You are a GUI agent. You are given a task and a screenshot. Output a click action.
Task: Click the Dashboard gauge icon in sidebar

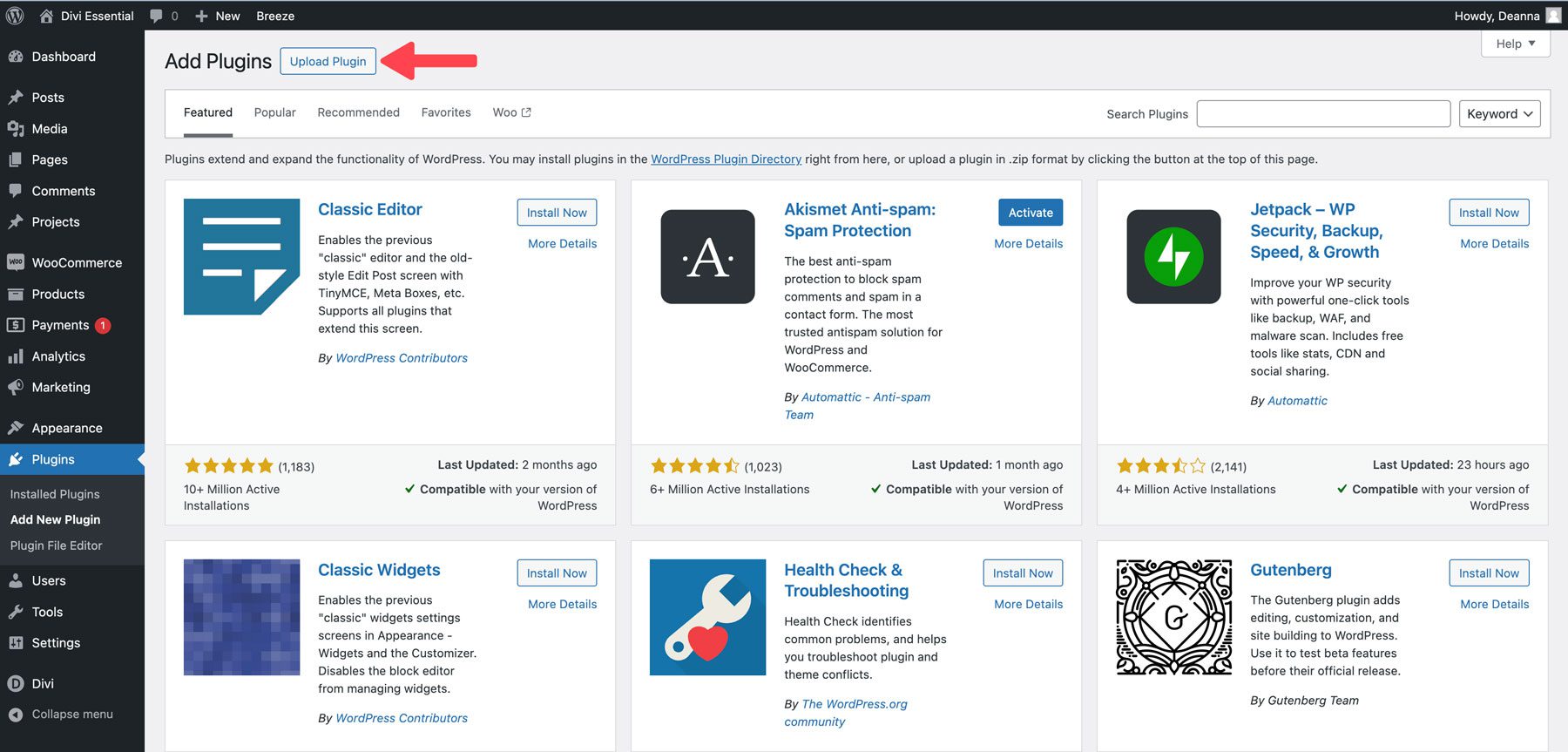(x=16, y=57)
